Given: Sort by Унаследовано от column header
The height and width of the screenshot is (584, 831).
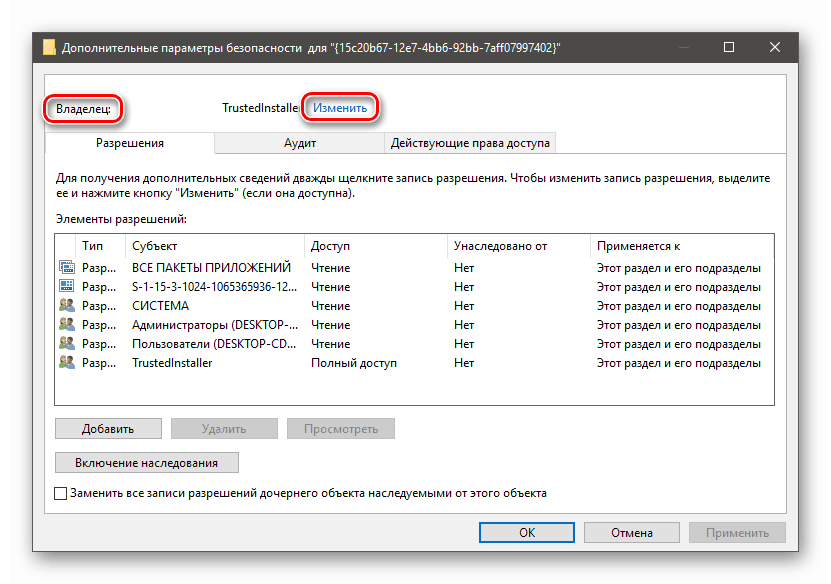Looking at the screenshot, I should point(519,246).
